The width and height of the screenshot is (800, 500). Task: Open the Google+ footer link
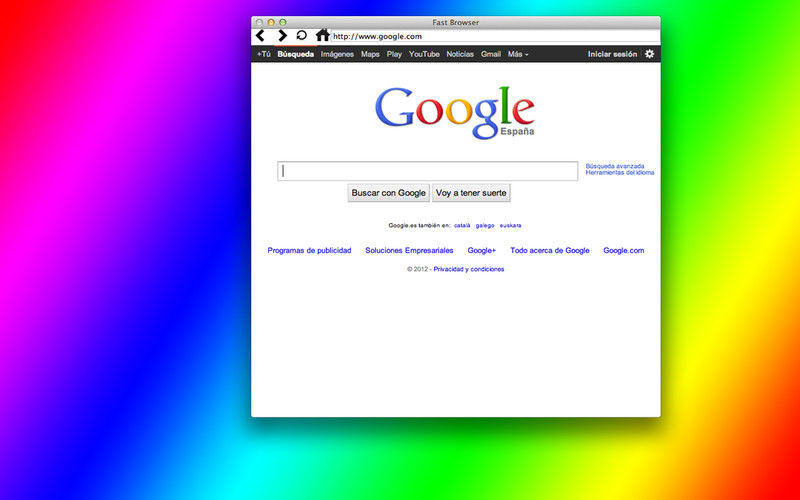[482, 251]
